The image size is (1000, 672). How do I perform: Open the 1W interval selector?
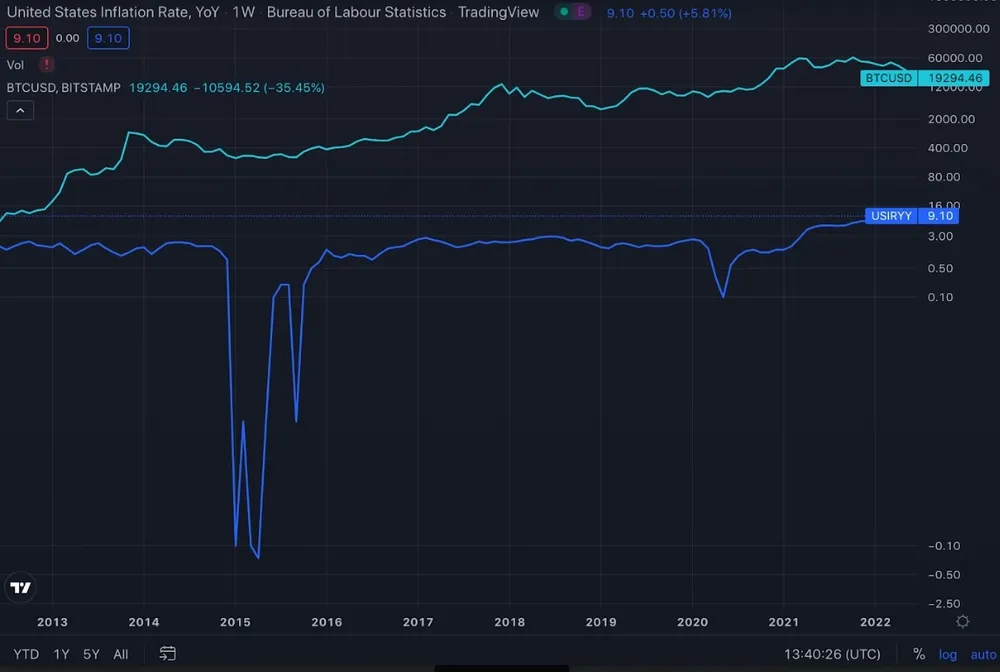(x=243, y=13)
